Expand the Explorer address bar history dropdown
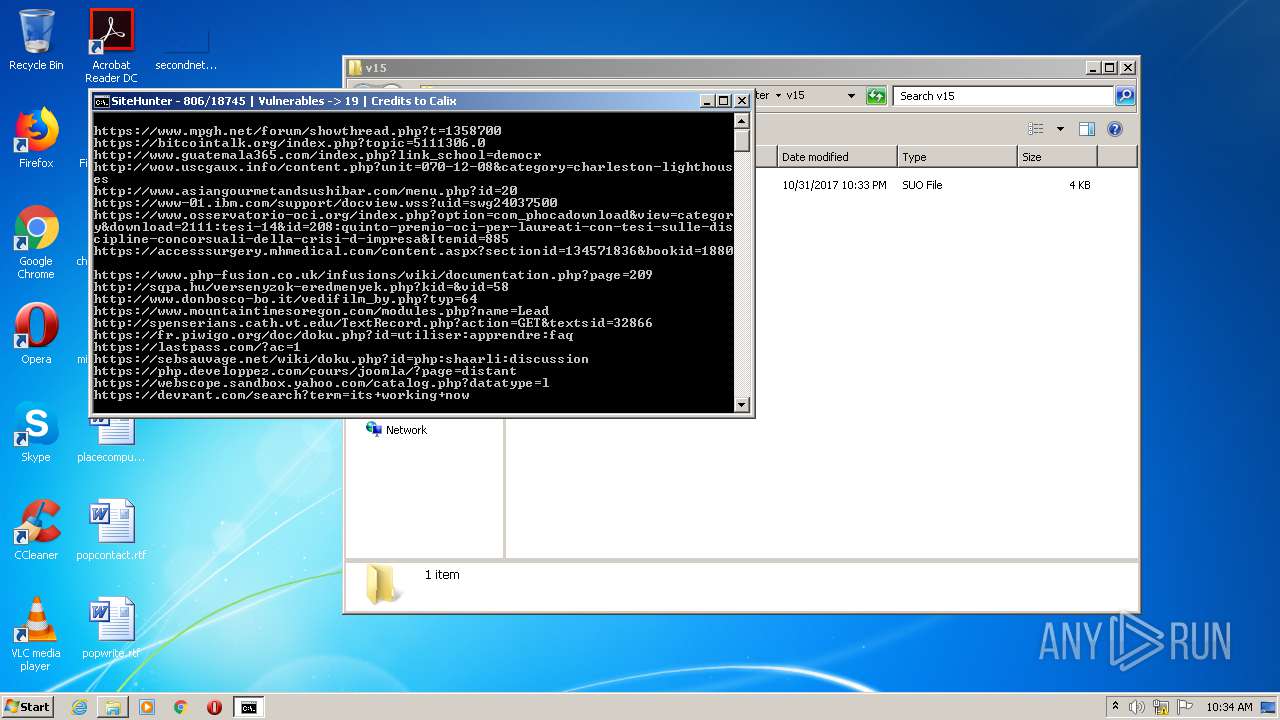 851,96
